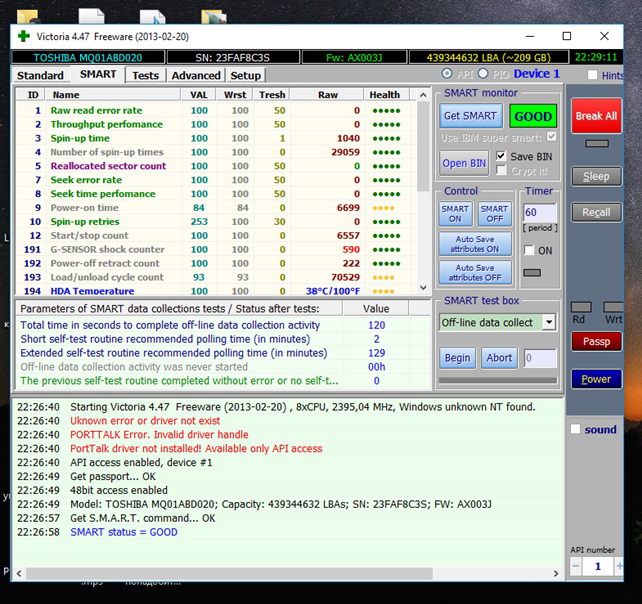Click the Begin test button

[457, 358]
